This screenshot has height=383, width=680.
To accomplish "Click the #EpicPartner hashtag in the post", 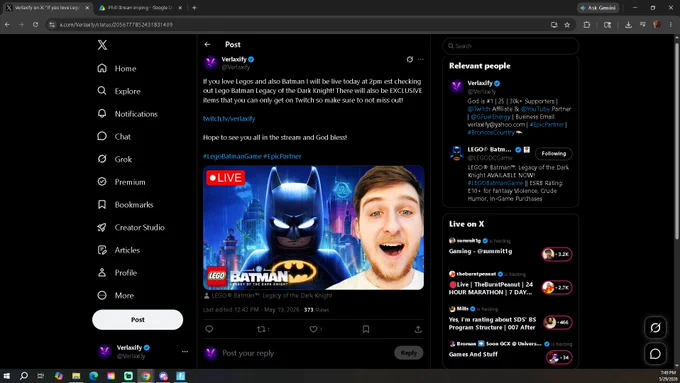I will 282,156.
